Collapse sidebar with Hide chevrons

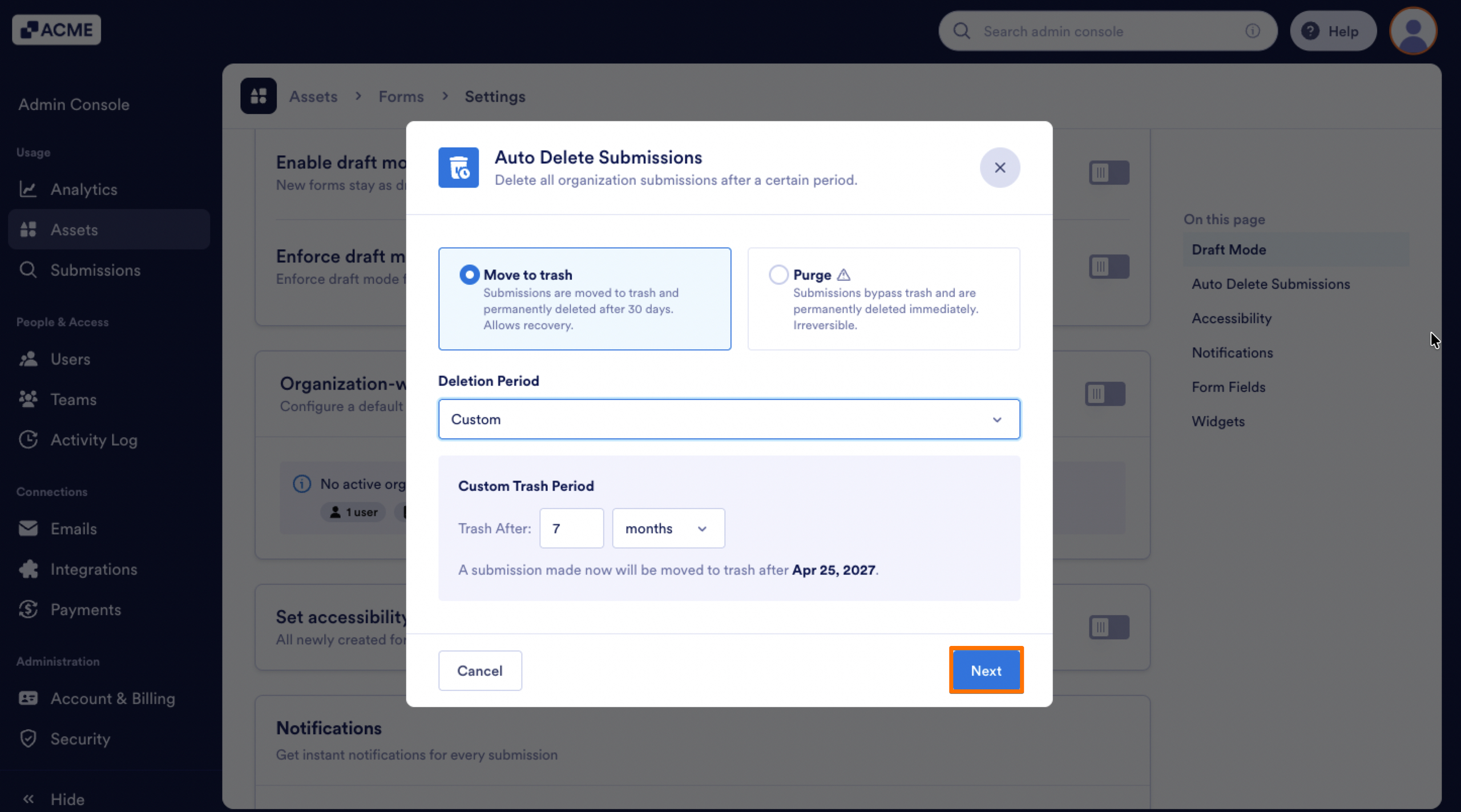point(28,799)
